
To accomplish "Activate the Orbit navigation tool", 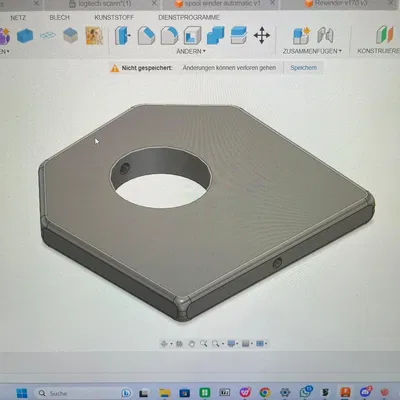I will pyautogui.click(x=164, y=344).
